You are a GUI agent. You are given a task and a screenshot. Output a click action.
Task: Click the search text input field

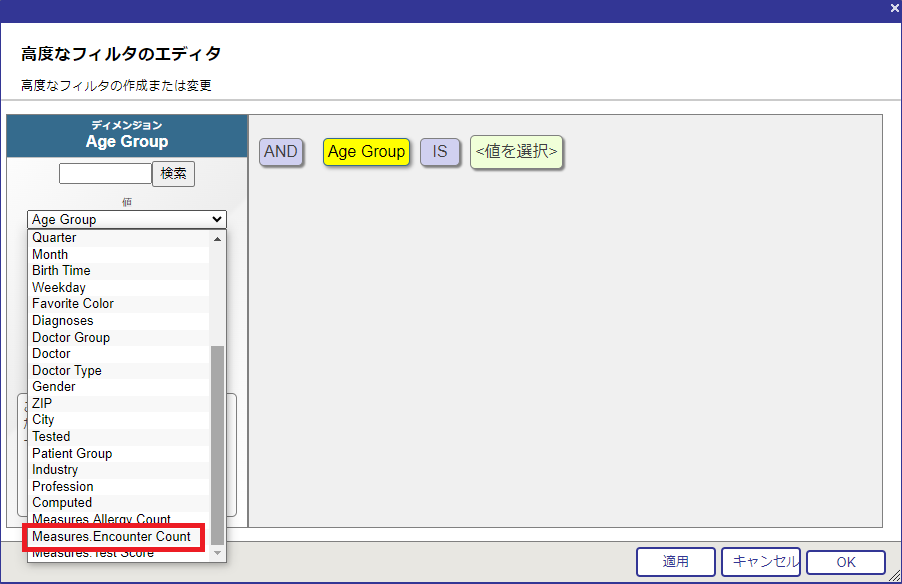click(105, 173)
